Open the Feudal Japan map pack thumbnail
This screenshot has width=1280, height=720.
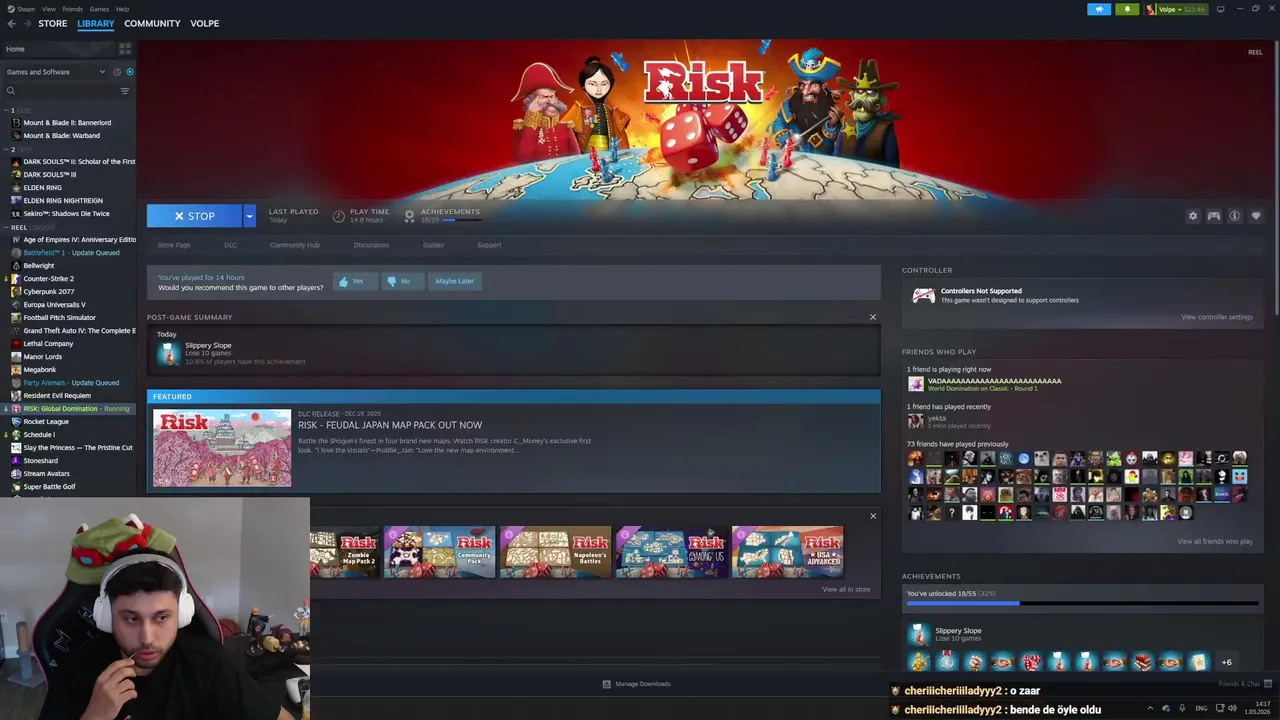pos(222,448)
